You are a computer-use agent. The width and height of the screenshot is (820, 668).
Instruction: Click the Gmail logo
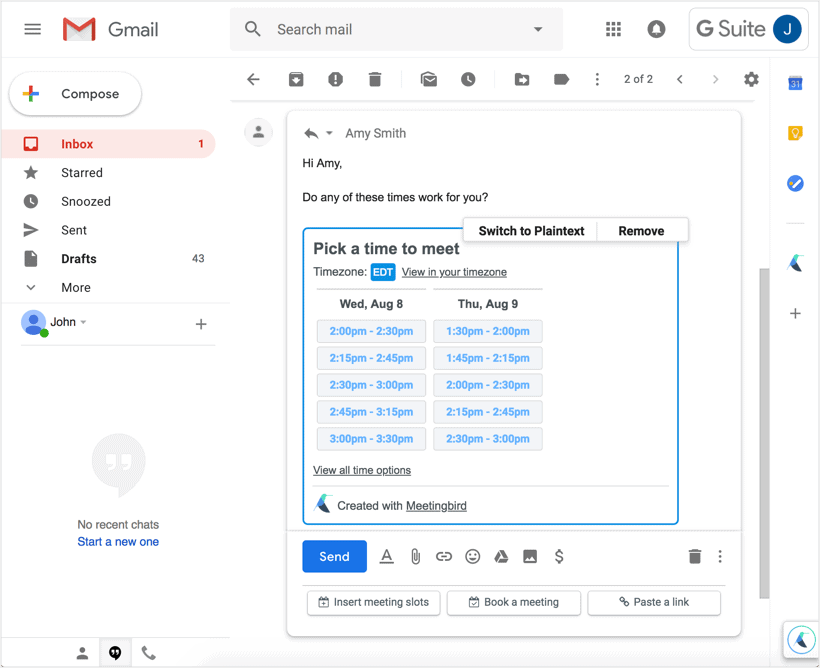pyautogui.click(x=110, y=29)
